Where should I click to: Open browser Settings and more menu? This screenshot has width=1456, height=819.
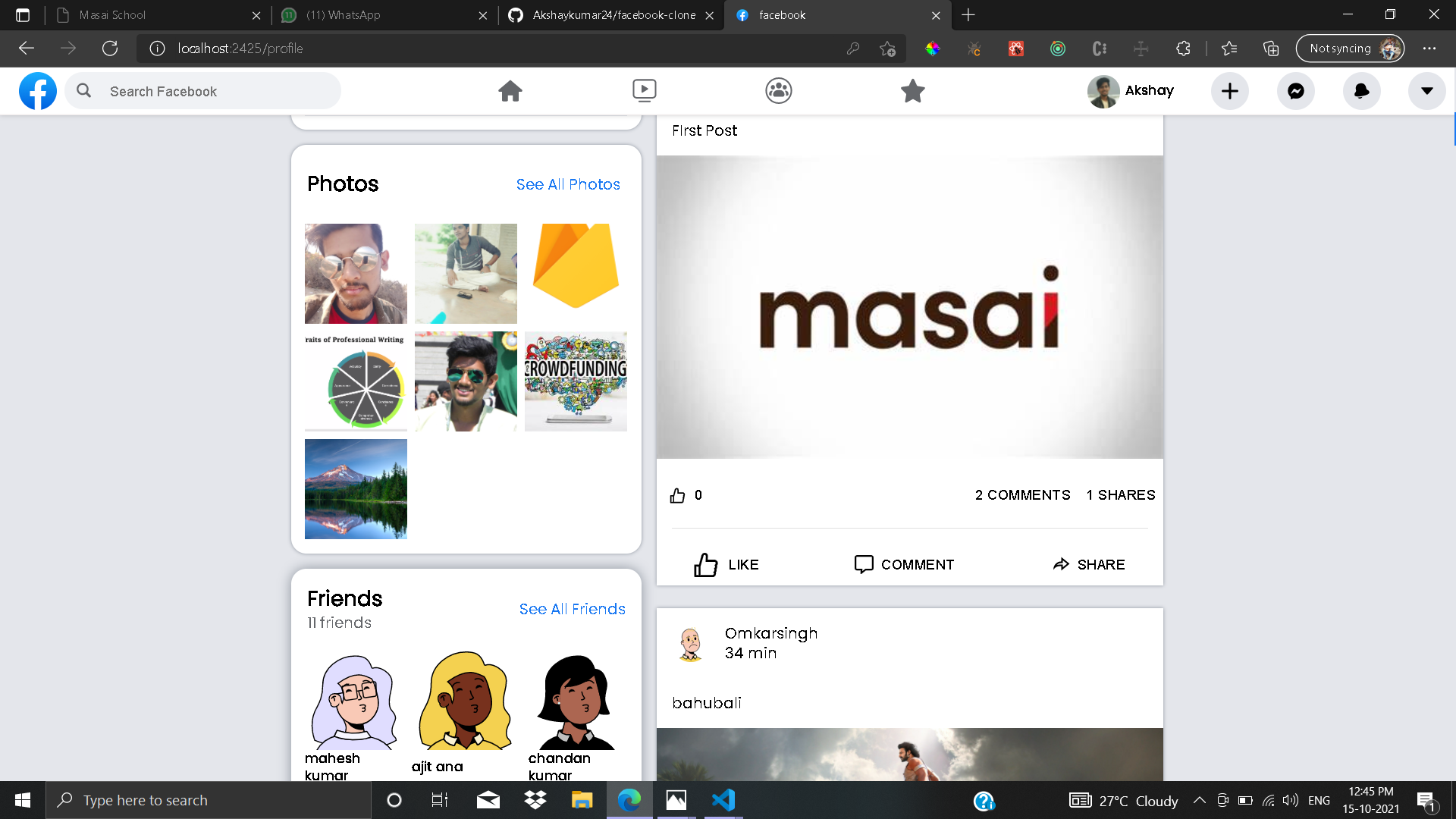point(1429,49)
